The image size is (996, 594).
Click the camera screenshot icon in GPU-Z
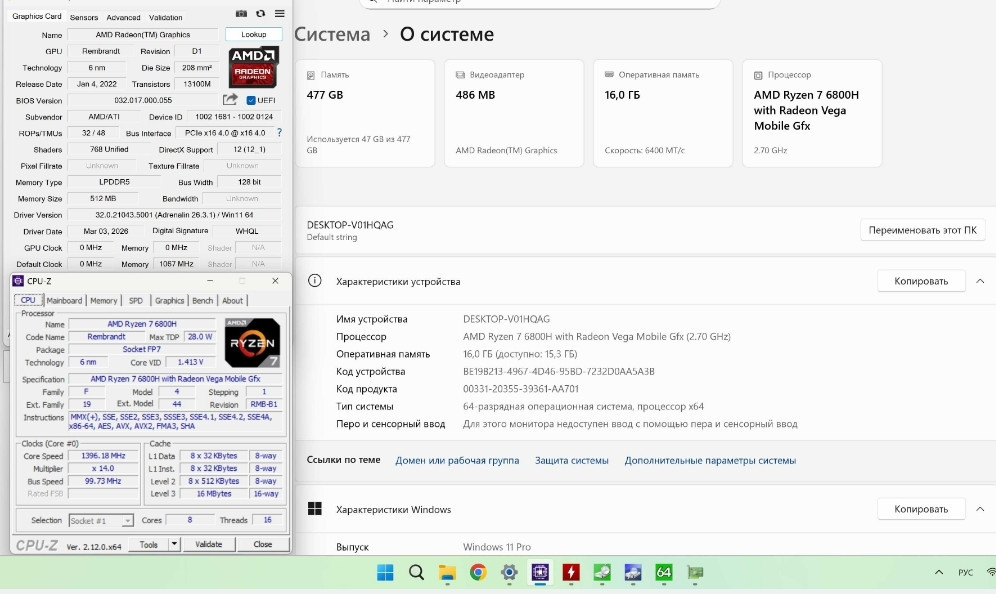[241, 13]
